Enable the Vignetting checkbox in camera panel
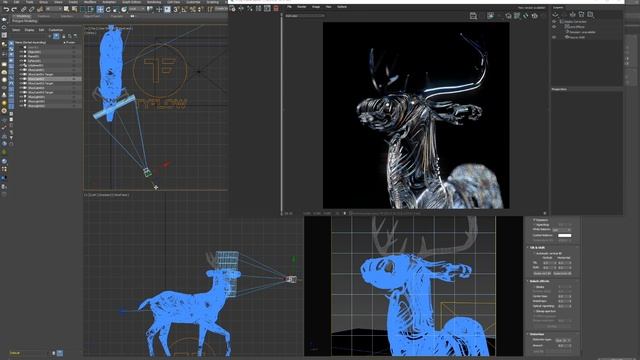The image size is (640, 360). pyautogui.click(x=534, y=225)
